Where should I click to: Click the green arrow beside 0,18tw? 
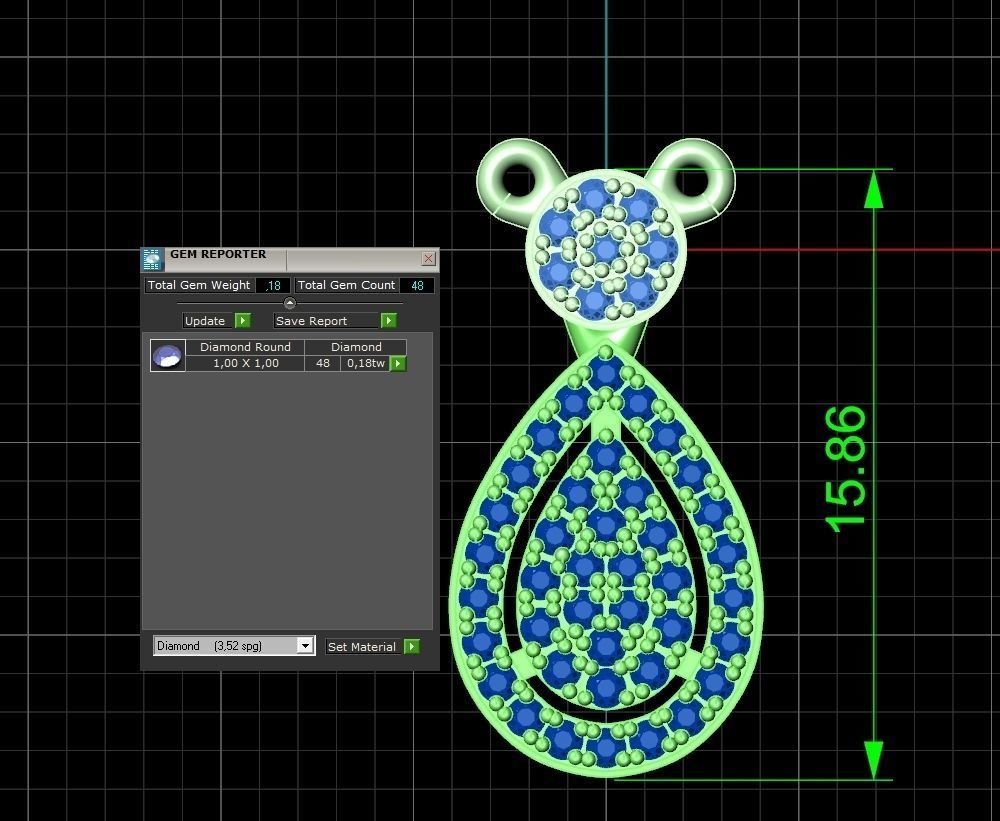point(398,364)
